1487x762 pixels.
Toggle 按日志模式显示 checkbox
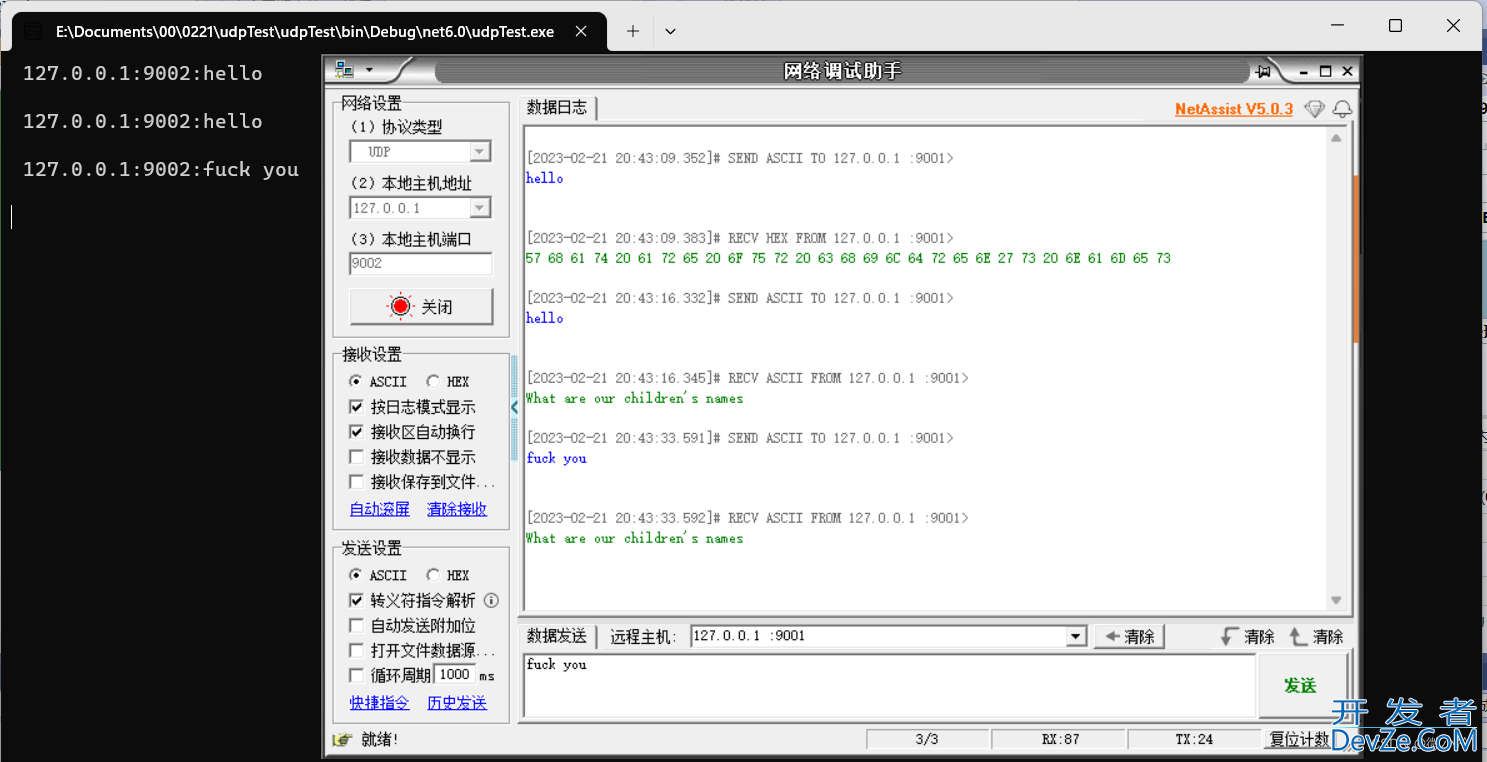pos(356,407)
